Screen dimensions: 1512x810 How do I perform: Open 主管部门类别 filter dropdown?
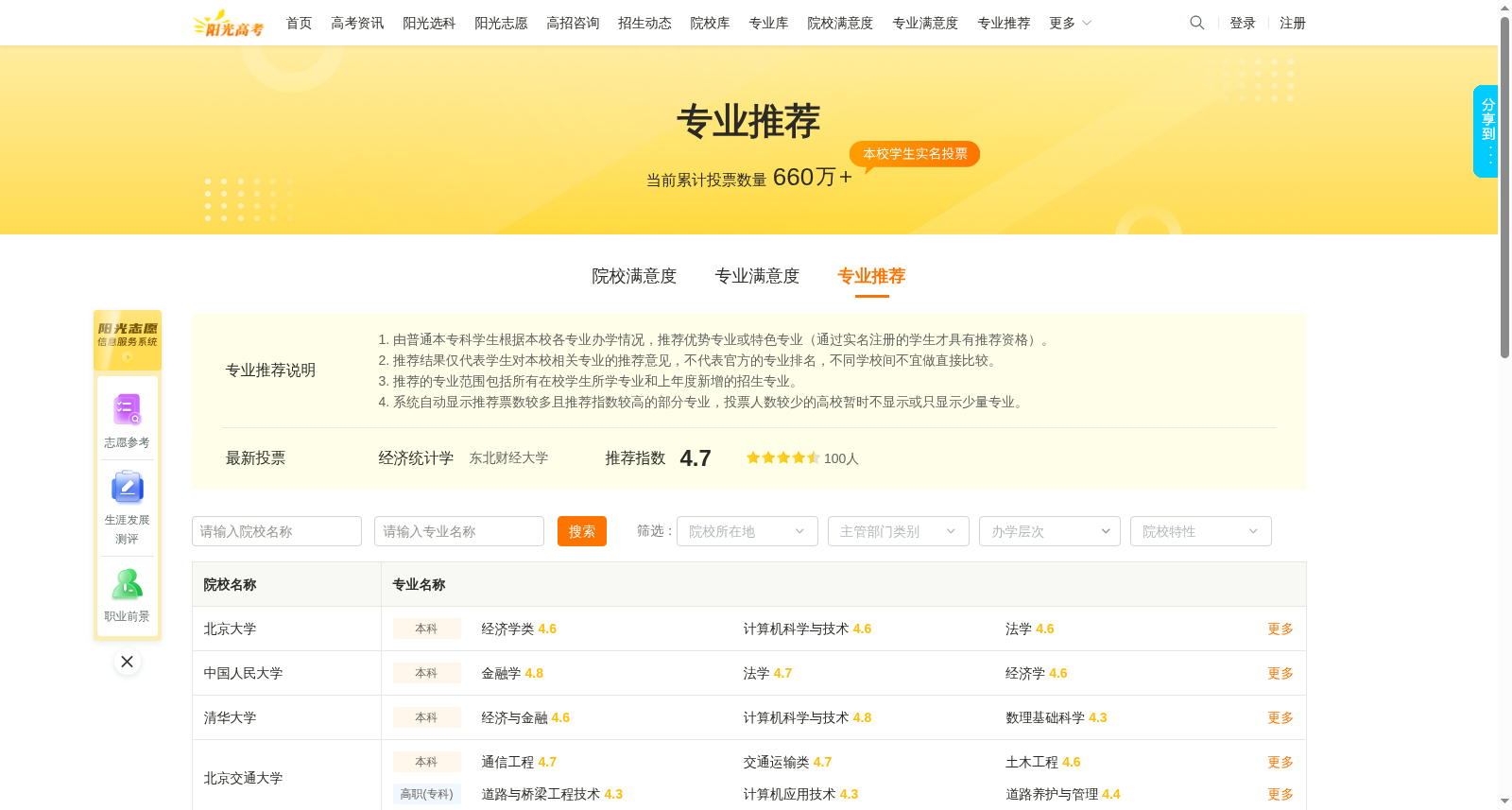pyautogui.click(x=899, y=531)
